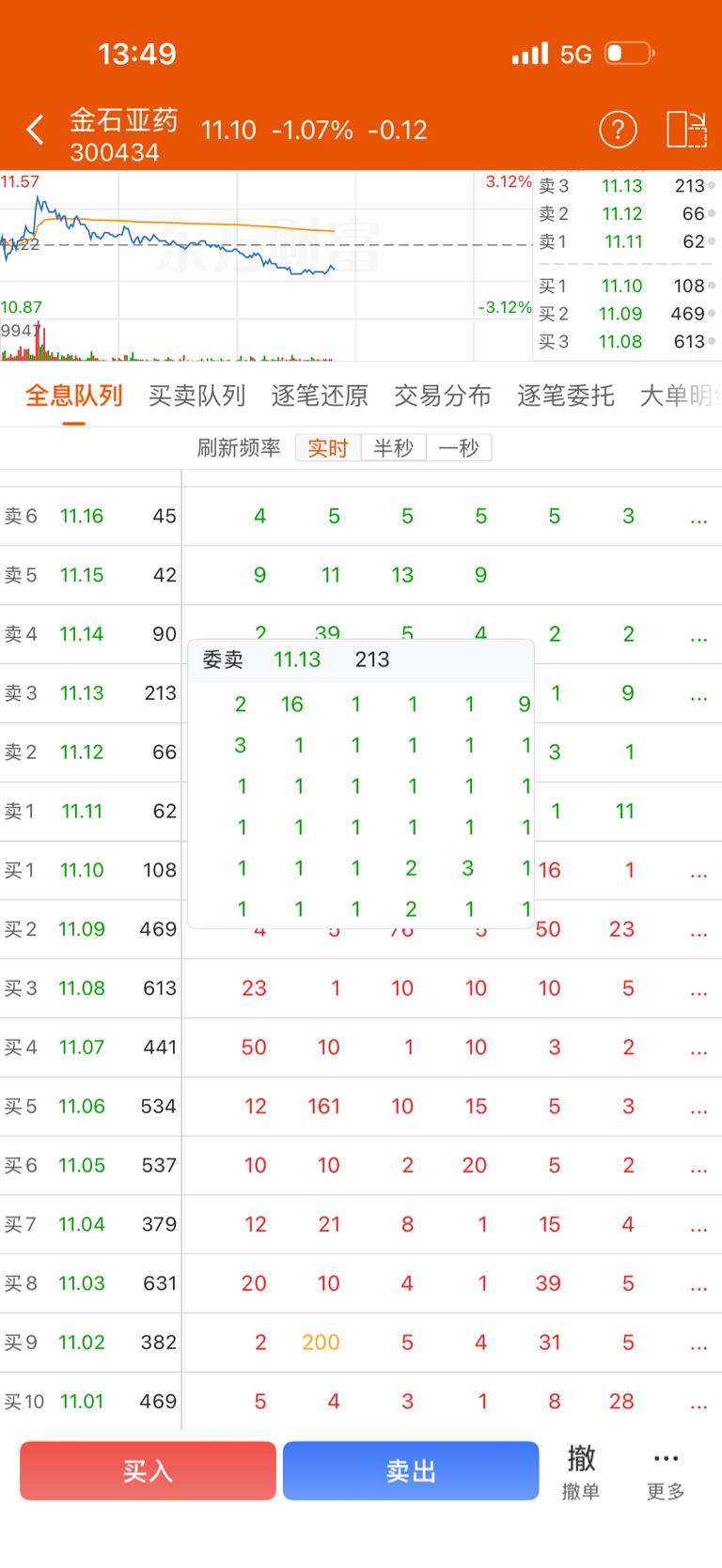The width and height of the screenshot is (722, 1568).
Task: Select top panel 卖1 11.11 quote
Action: coord(625,241)
